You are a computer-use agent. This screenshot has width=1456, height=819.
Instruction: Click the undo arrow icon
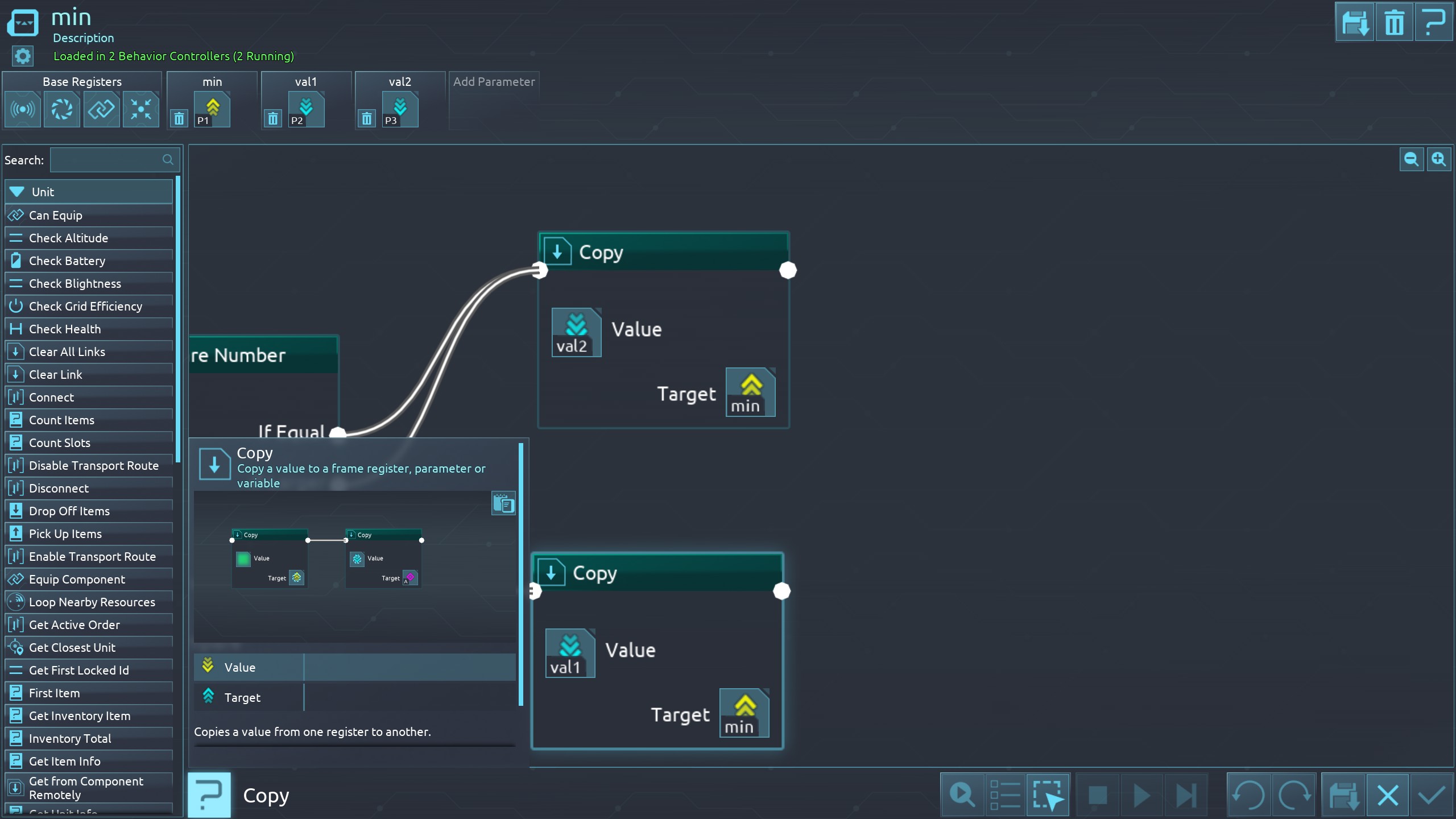tap(1248, 795)
